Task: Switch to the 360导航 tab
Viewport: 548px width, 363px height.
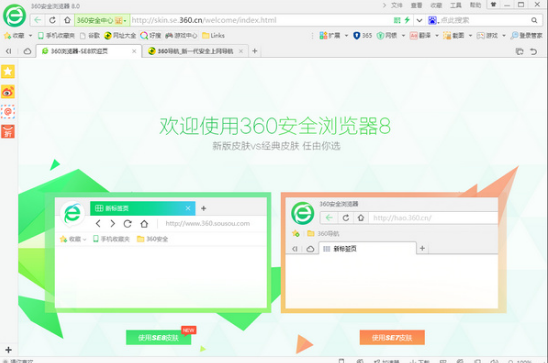Action: [195, 51]
